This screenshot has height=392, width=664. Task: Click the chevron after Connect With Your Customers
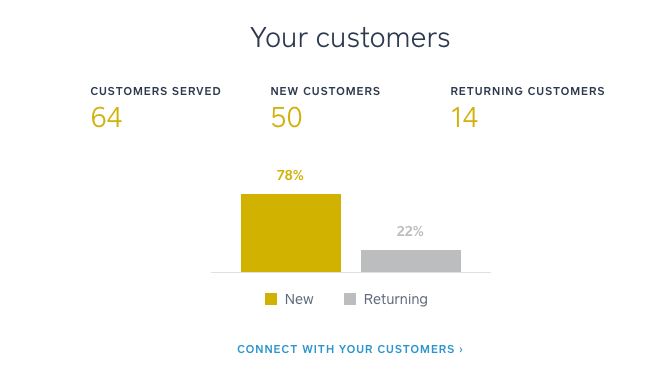point(461,349)
